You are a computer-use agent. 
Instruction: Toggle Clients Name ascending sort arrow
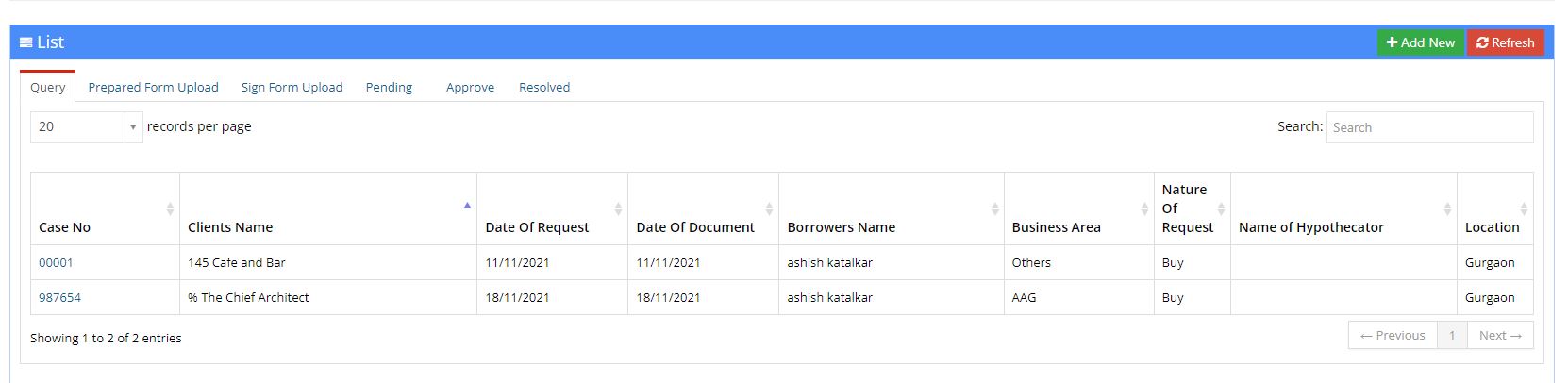tap(467, 206)
